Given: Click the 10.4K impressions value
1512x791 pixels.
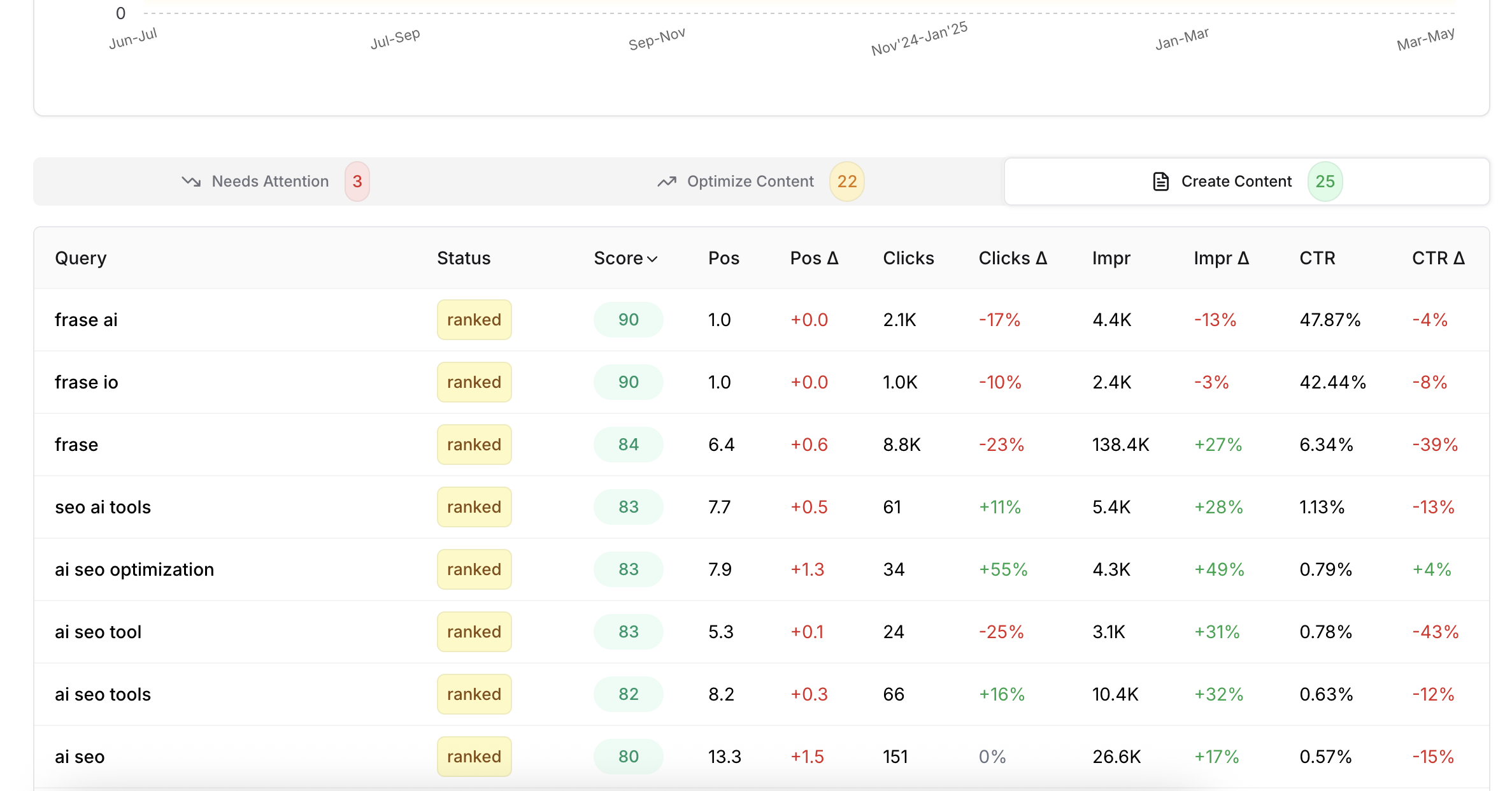Looking at the screenshot, I should (x=1115, y=694).
